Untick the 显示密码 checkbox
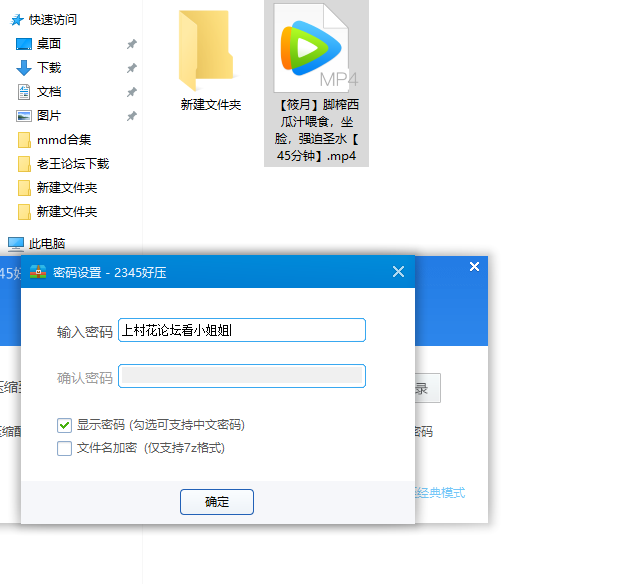This screenshot has width=624, height=584. tap(65, 425)
